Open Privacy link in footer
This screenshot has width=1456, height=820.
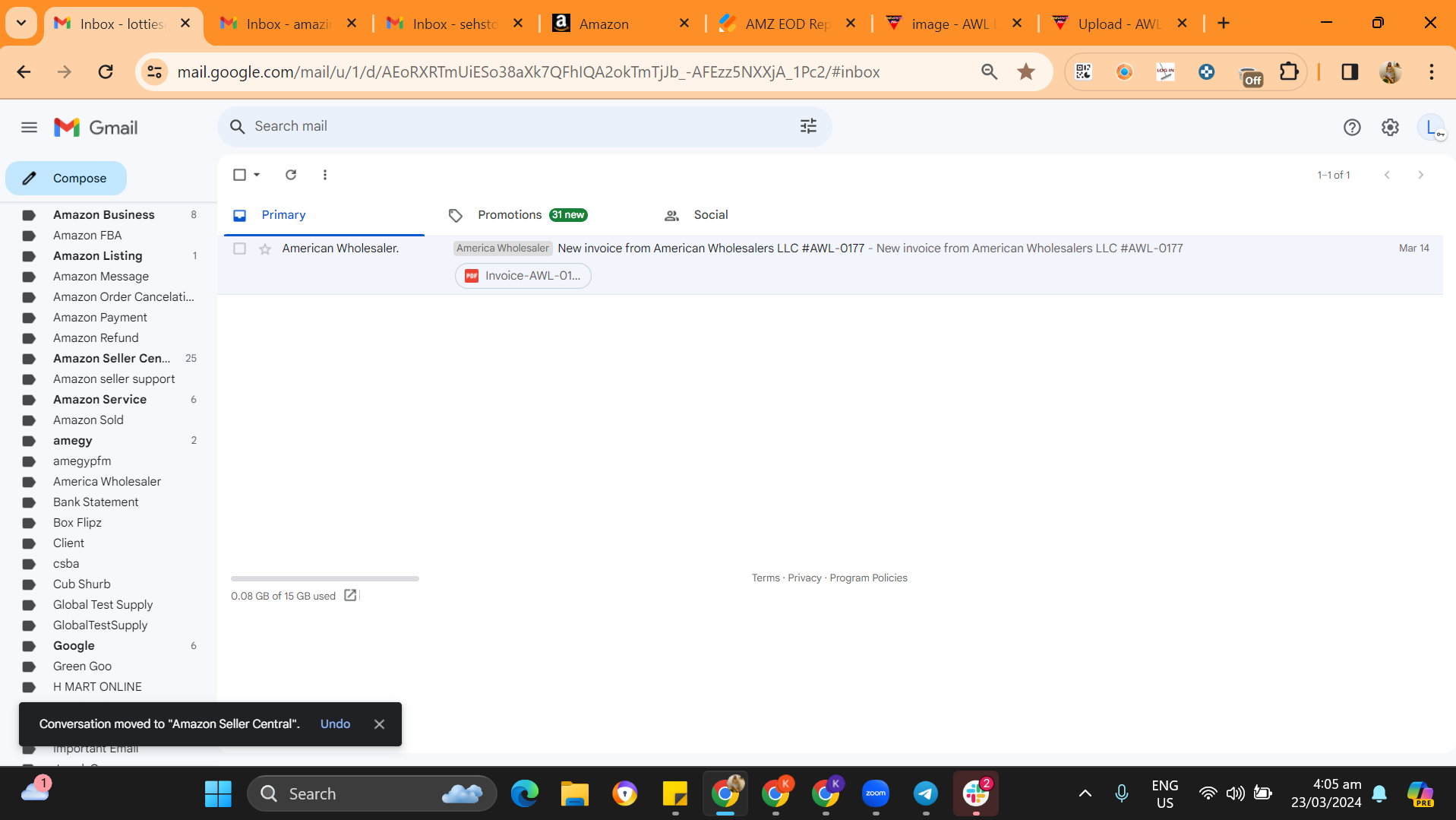tap(804, 578)
